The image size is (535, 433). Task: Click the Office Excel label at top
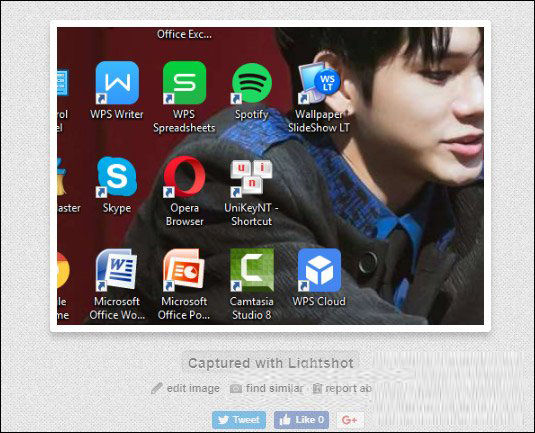click(x=184, y=34)
